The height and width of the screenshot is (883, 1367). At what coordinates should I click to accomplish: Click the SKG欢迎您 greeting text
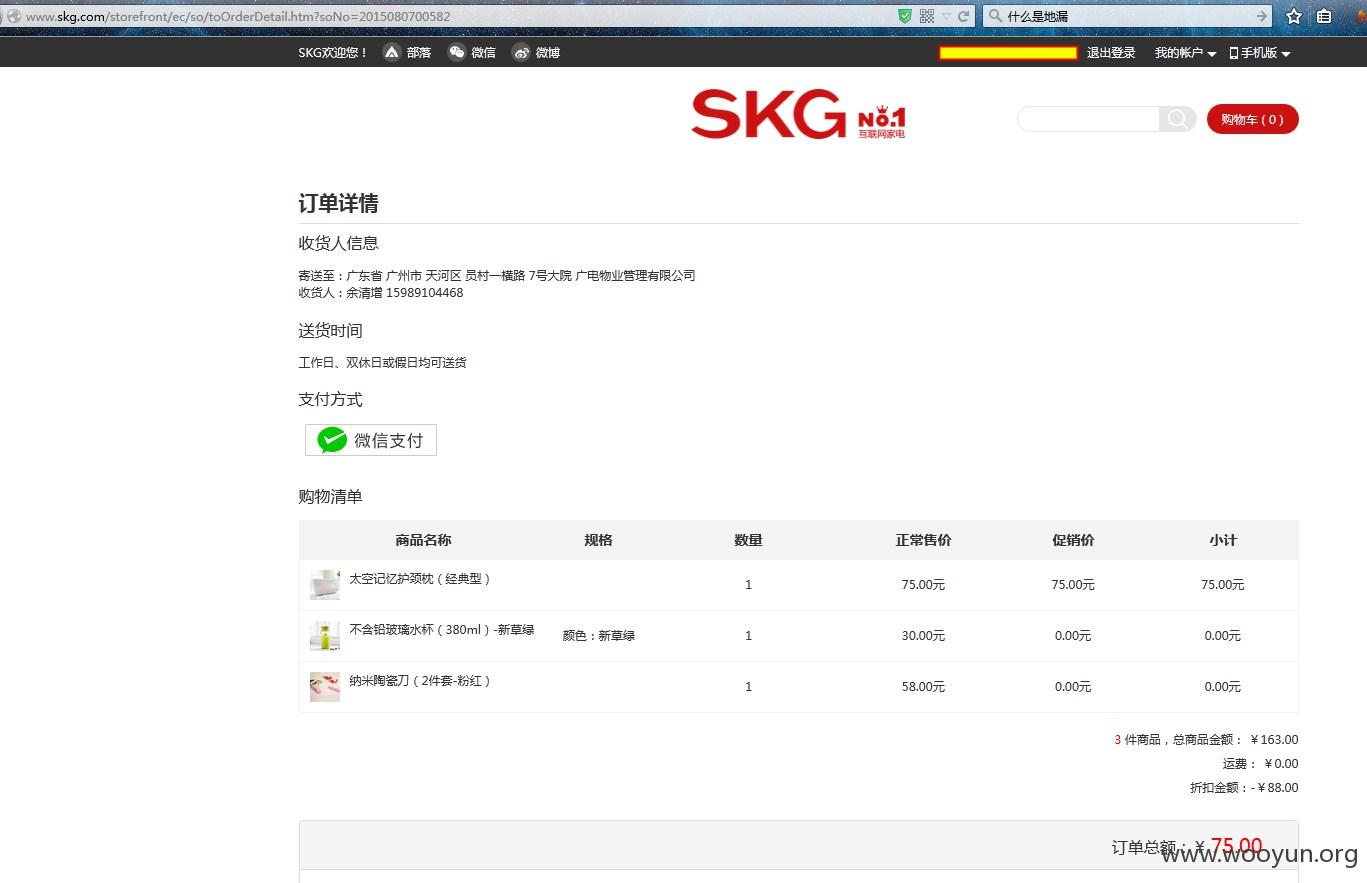[333, 53]
